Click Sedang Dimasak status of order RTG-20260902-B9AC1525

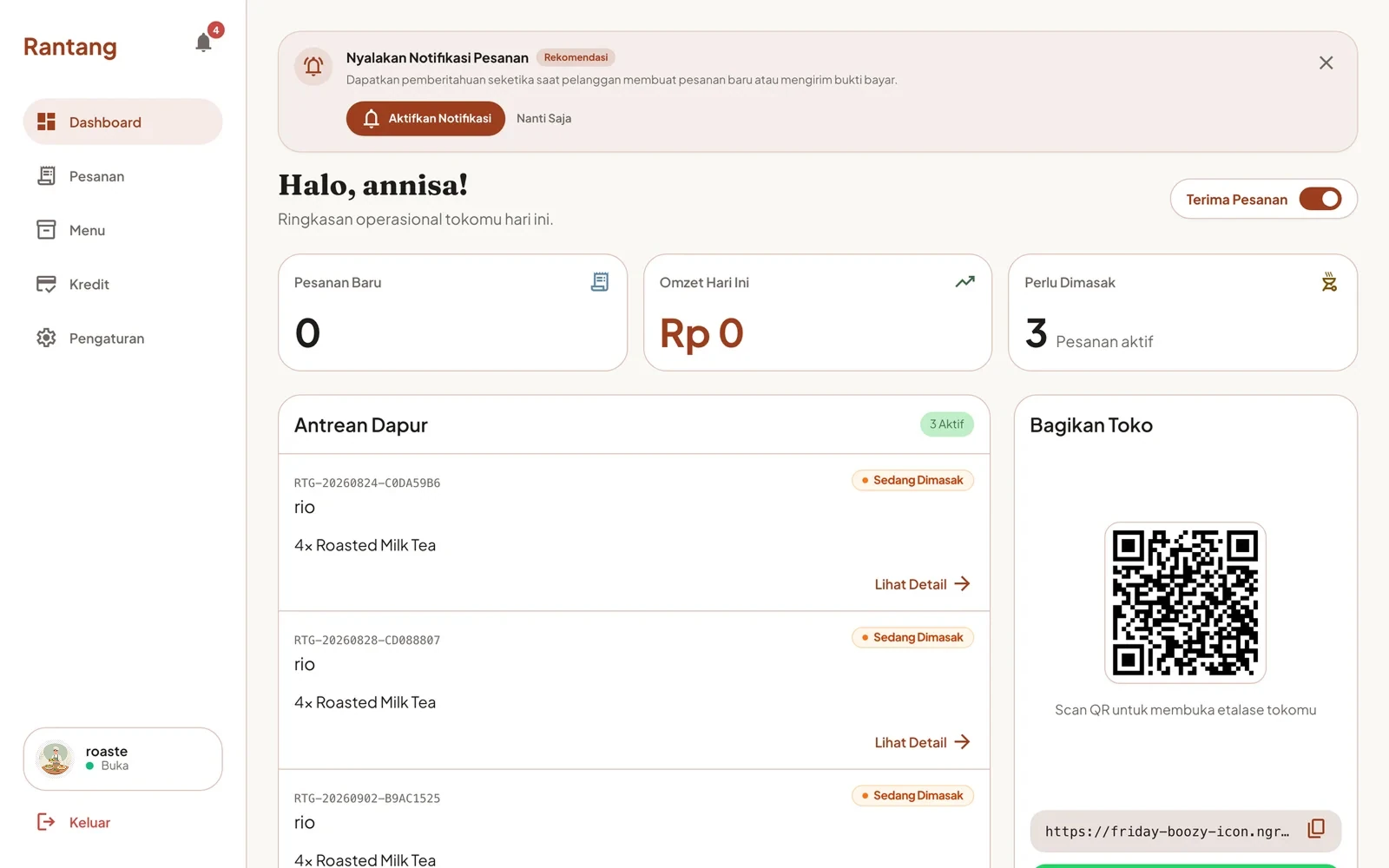tap(912, 795)
